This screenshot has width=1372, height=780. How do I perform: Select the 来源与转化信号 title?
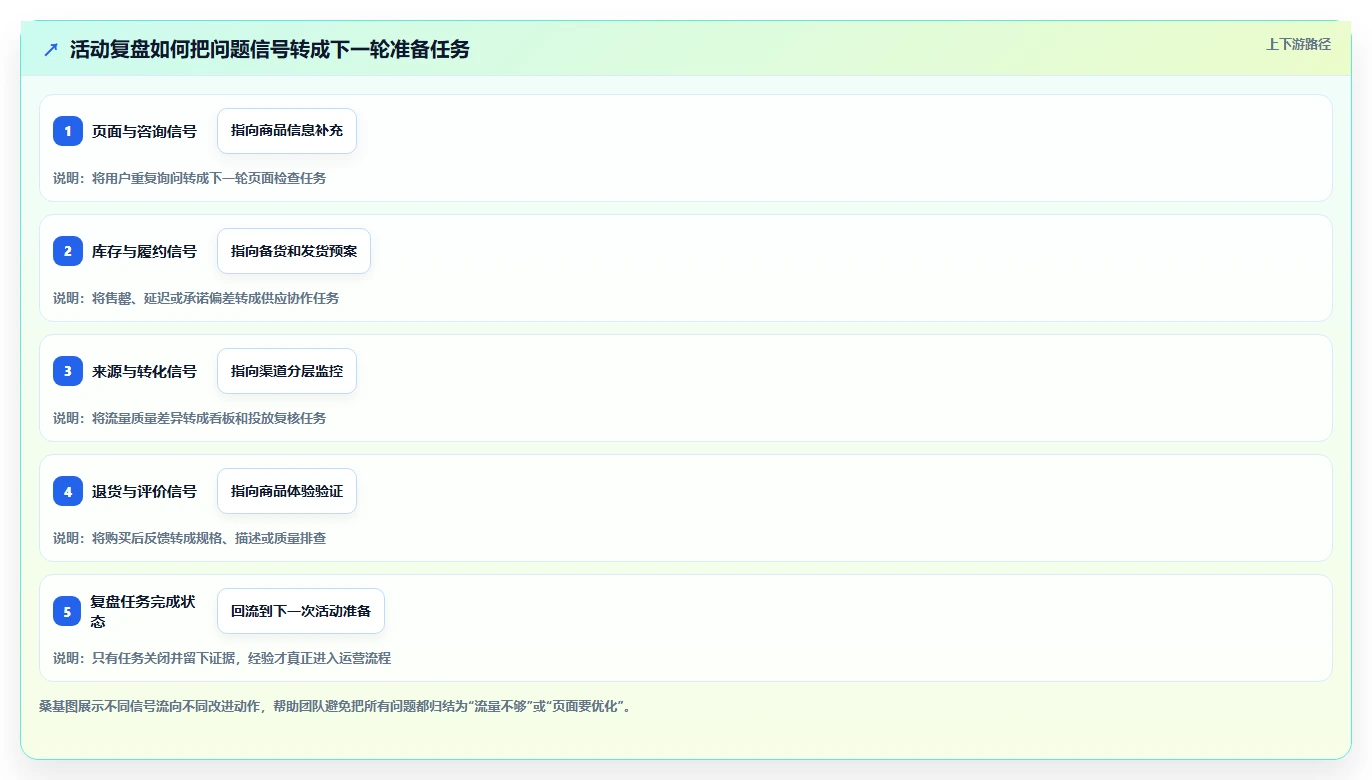coord(144,371)
